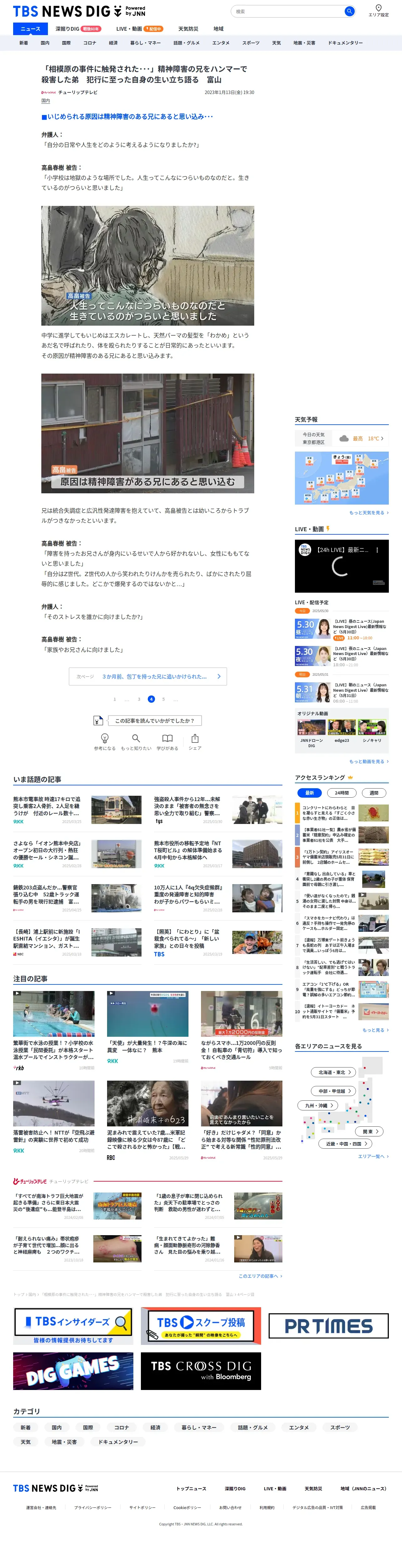Select the 最新 ranking filter
Viewport: 402px width, 1568px height.
point(310,793)
